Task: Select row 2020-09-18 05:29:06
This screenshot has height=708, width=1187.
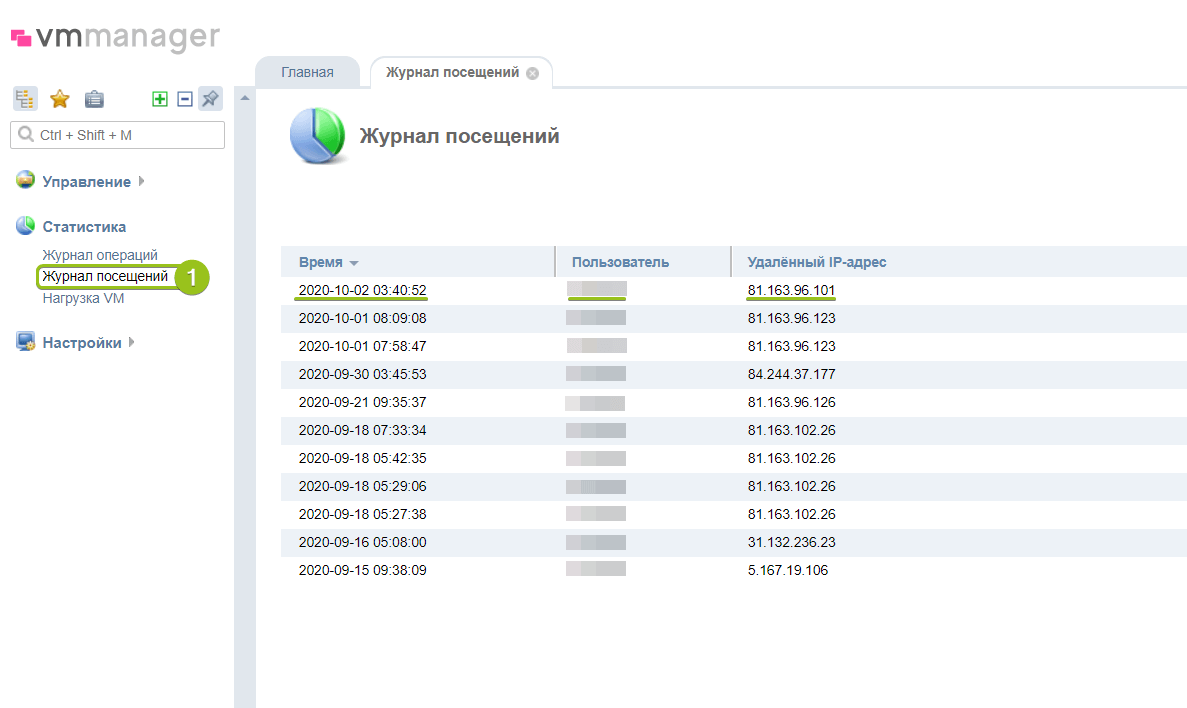Action: click(x=734, y=487)
